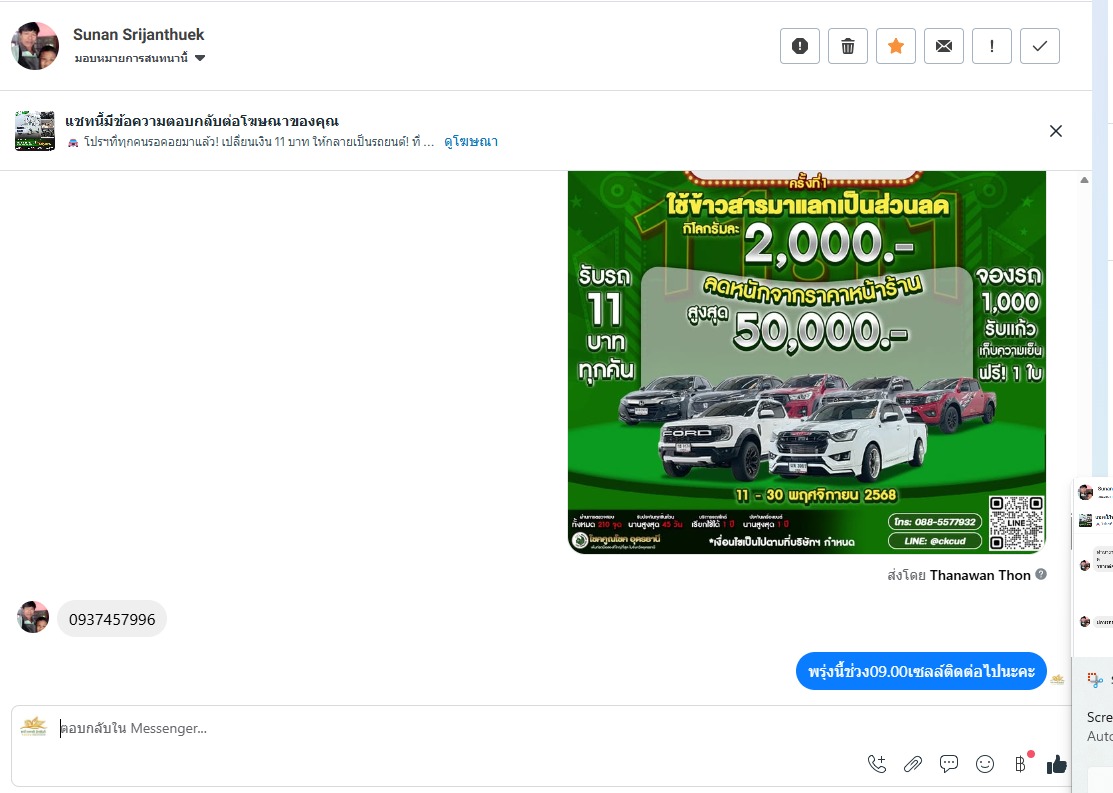
Task: Open the emoji picker
Action: [985, 764]
